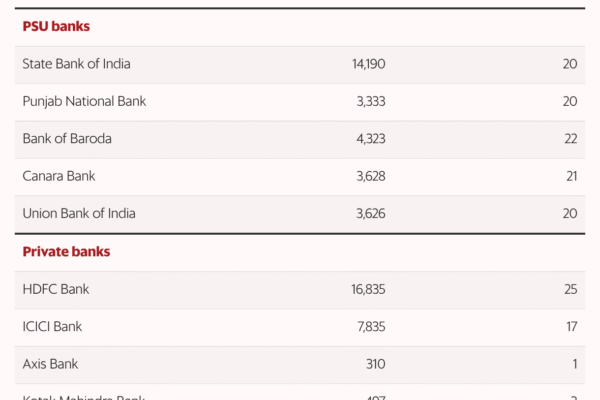Click the 7,835 figure
The image size is (600, 400).
pos(370,326)
